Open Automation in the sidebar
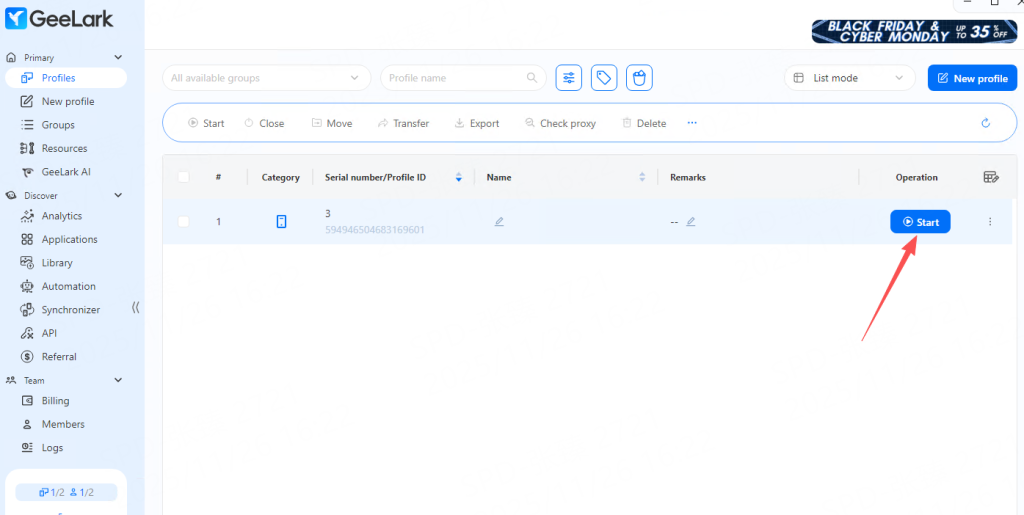1024x515 pixels. (x=68, y=286)
